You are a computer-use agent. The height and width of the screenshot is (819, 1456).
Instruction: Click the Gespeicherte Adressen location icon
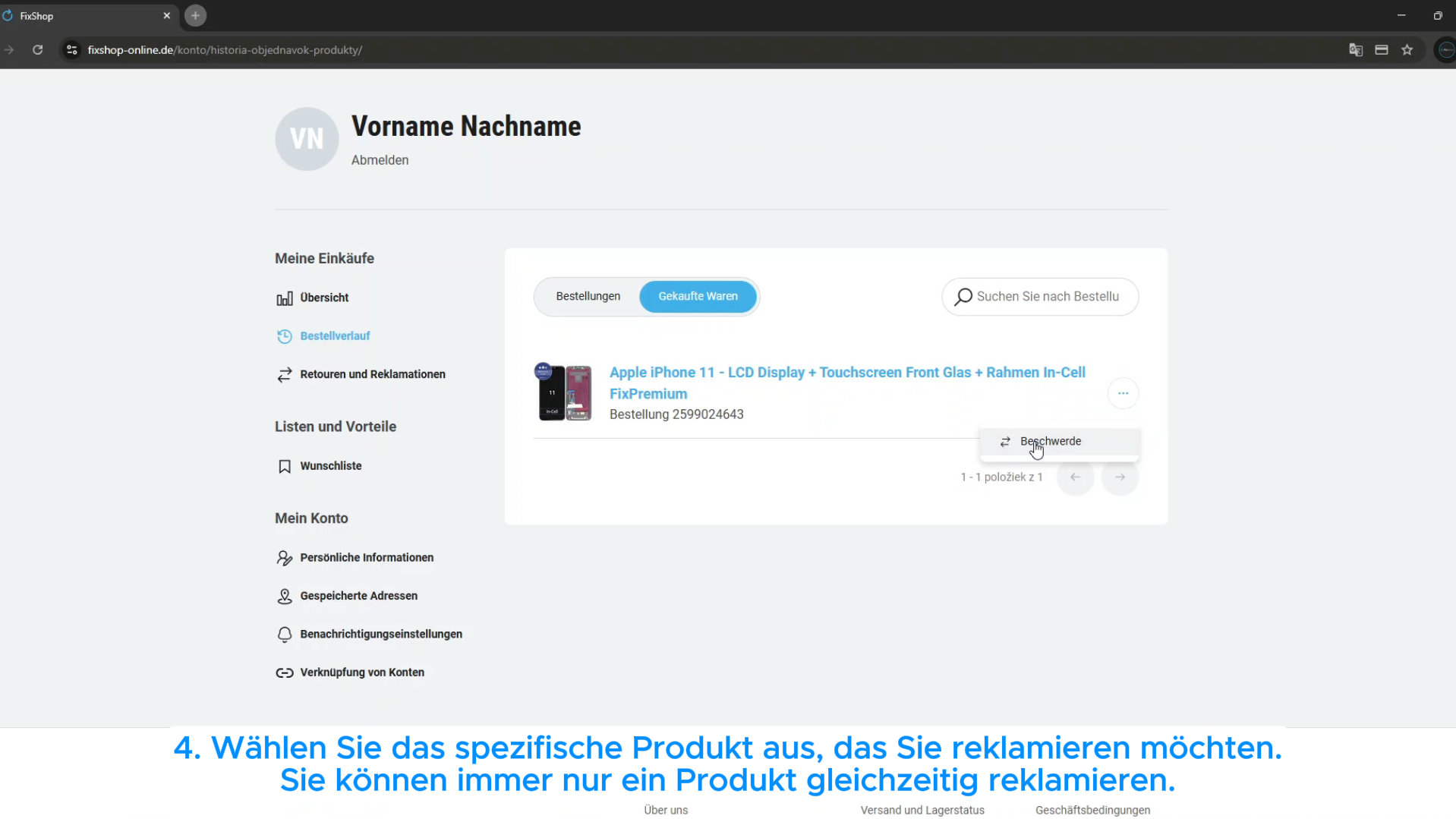point(284,597)
